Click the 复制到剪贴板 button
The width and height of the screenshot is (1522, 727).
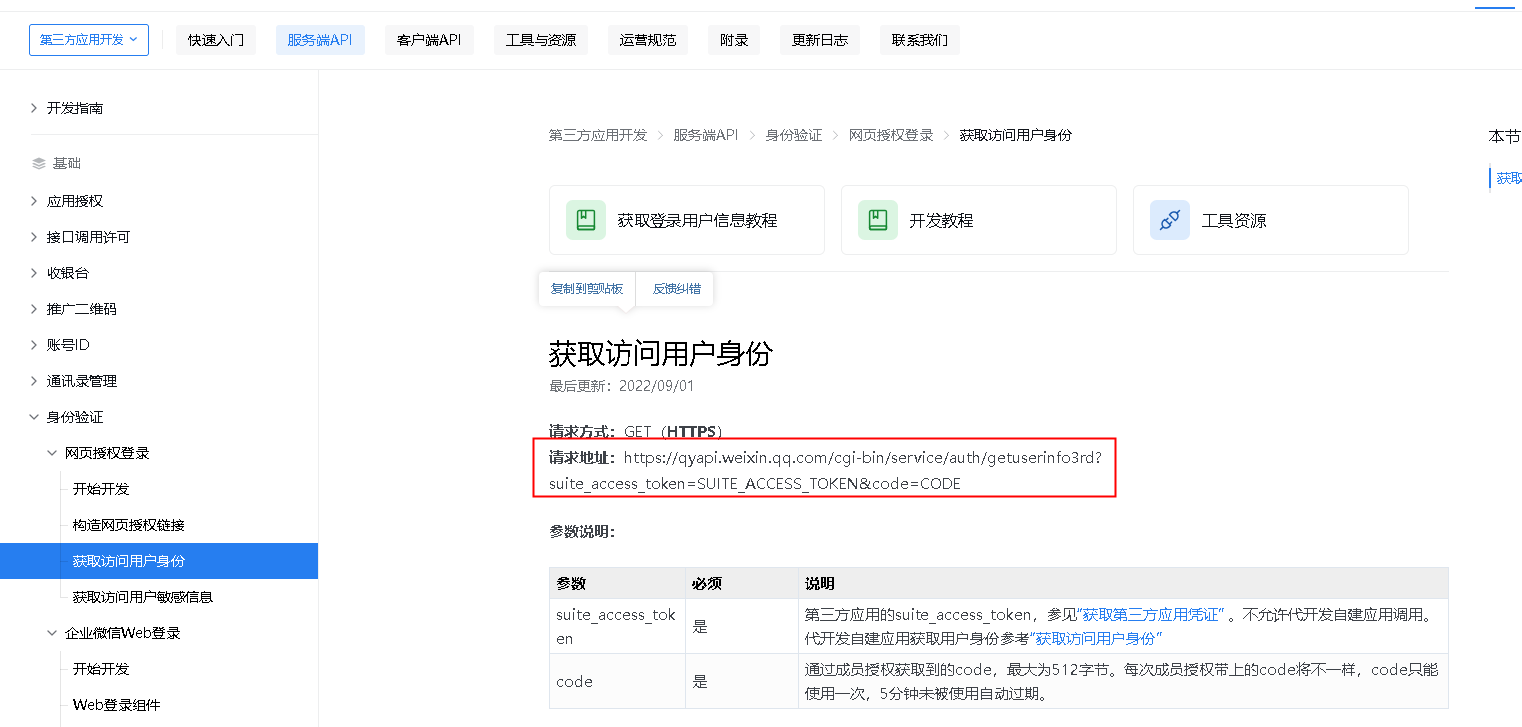pos(586,288)
